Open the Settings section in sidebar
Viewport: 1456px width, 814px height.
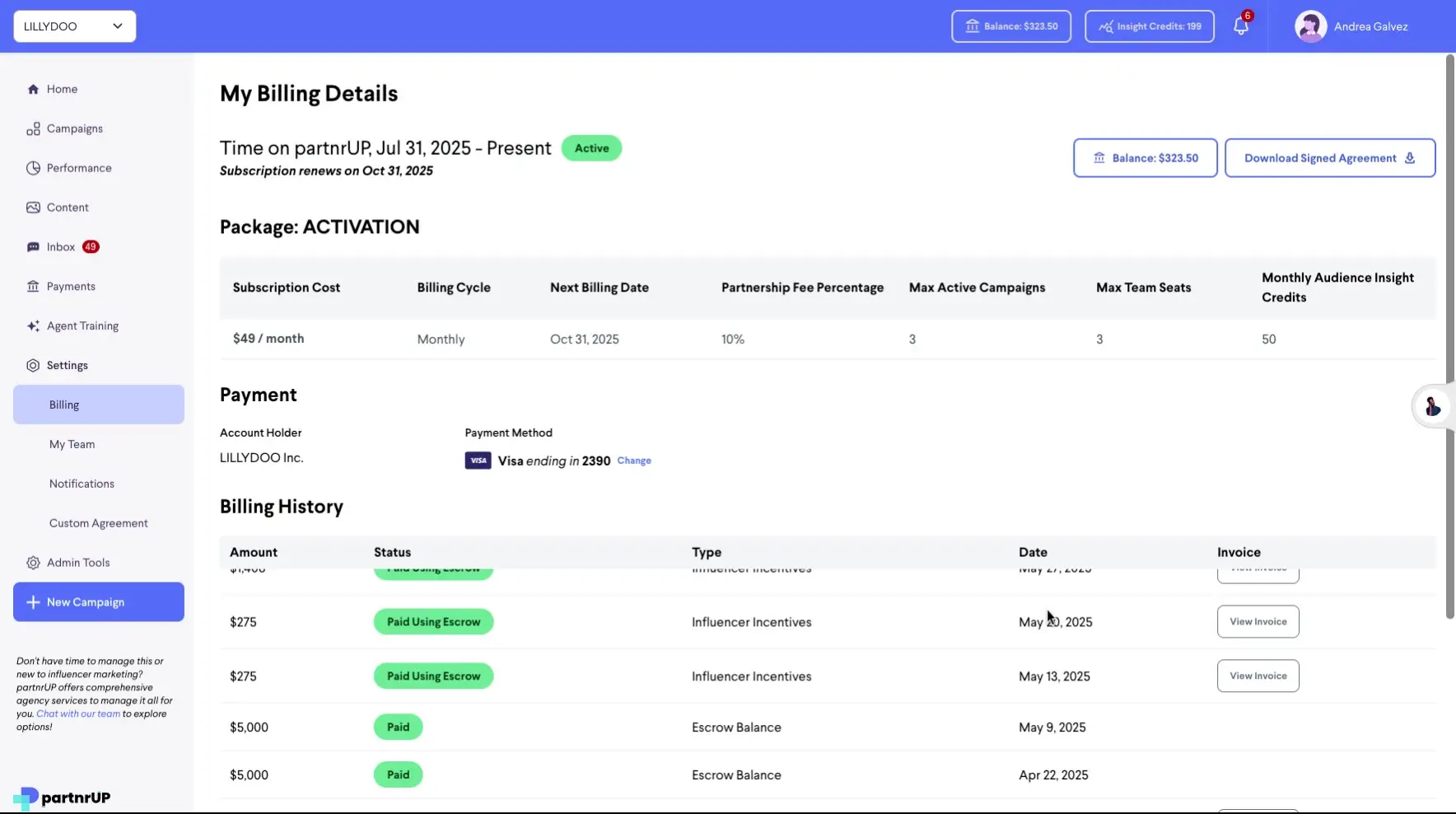click(x=66, y=365)
